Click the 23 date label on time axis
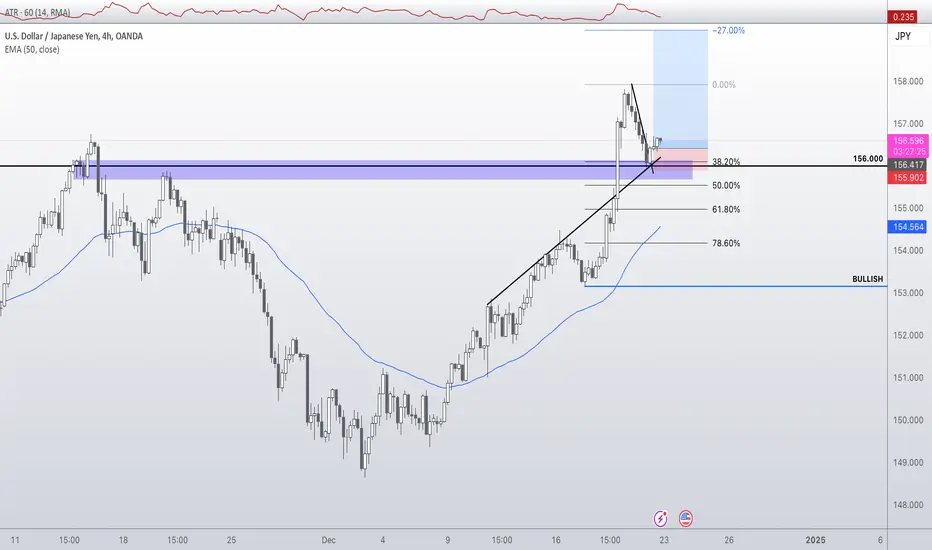 (664, 540)
